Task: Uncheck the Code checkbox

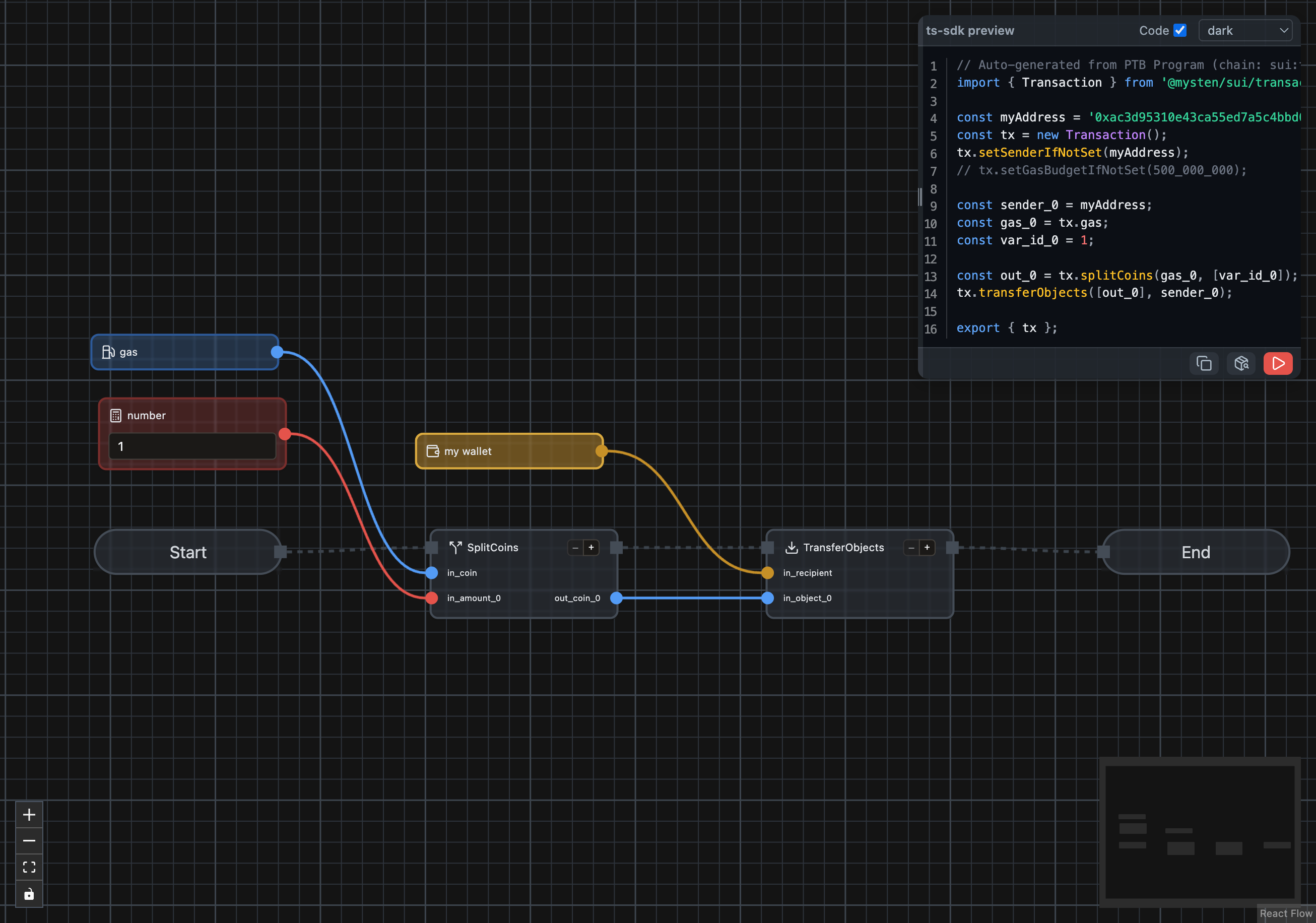Action: [1179, 30]
